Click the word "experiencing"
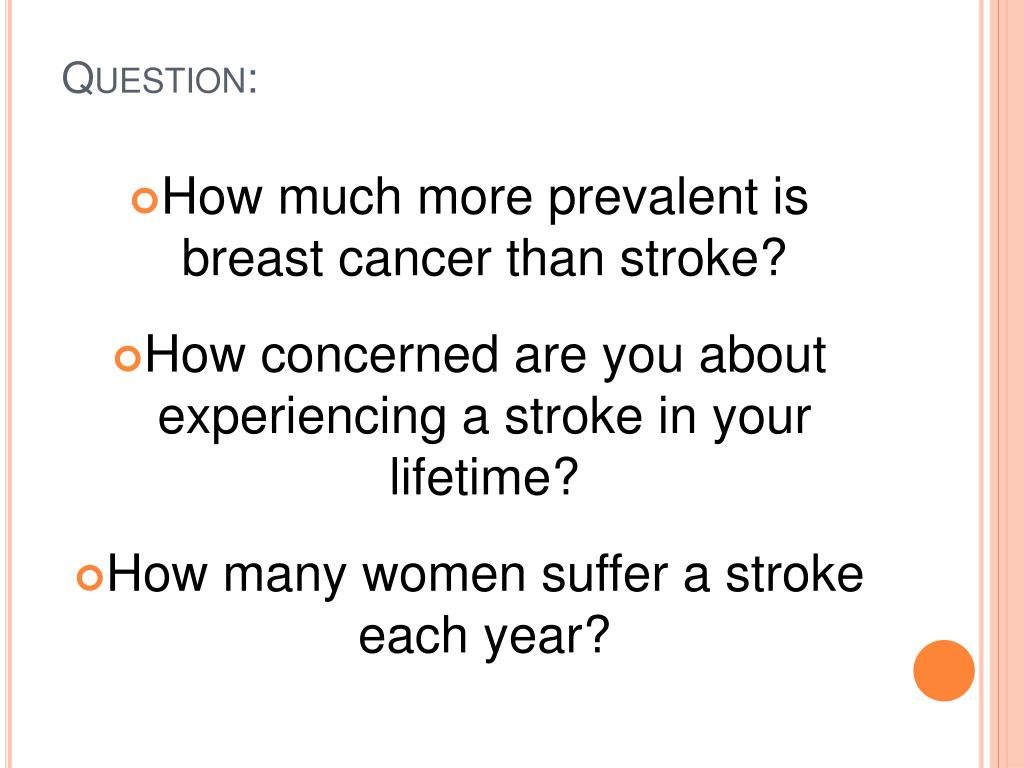Screen dimensions: 1024x768 click(302, 418)
